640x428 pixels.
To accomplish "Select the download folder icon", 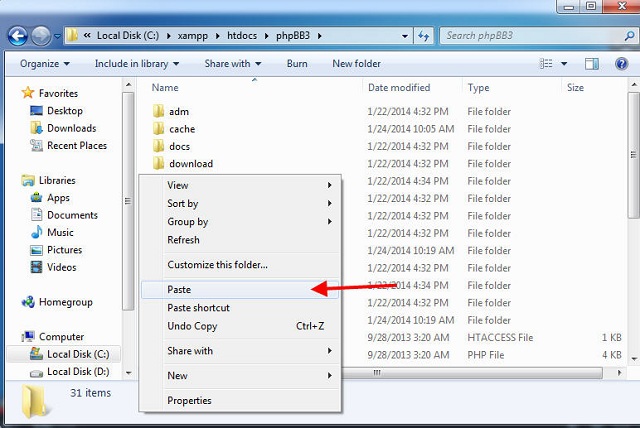I will click(158, 163).
